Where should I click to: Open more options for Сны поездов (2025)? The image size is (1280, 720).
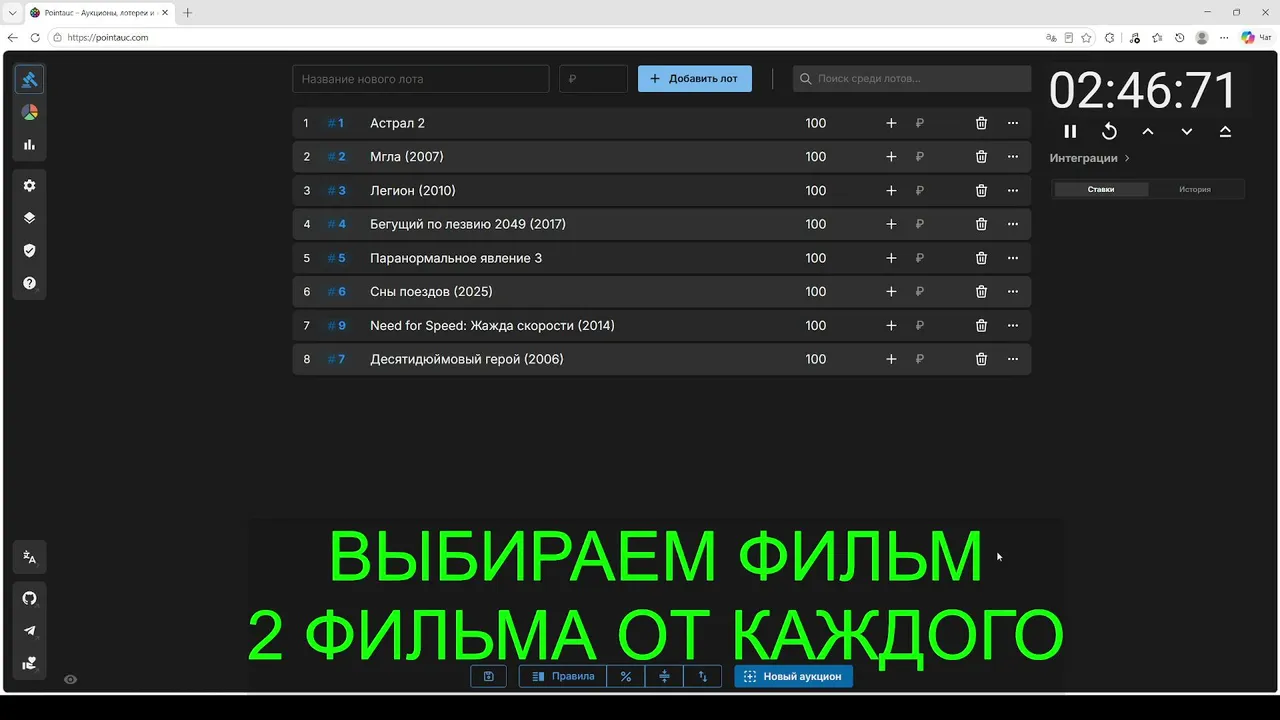[x=1013, y=292]
